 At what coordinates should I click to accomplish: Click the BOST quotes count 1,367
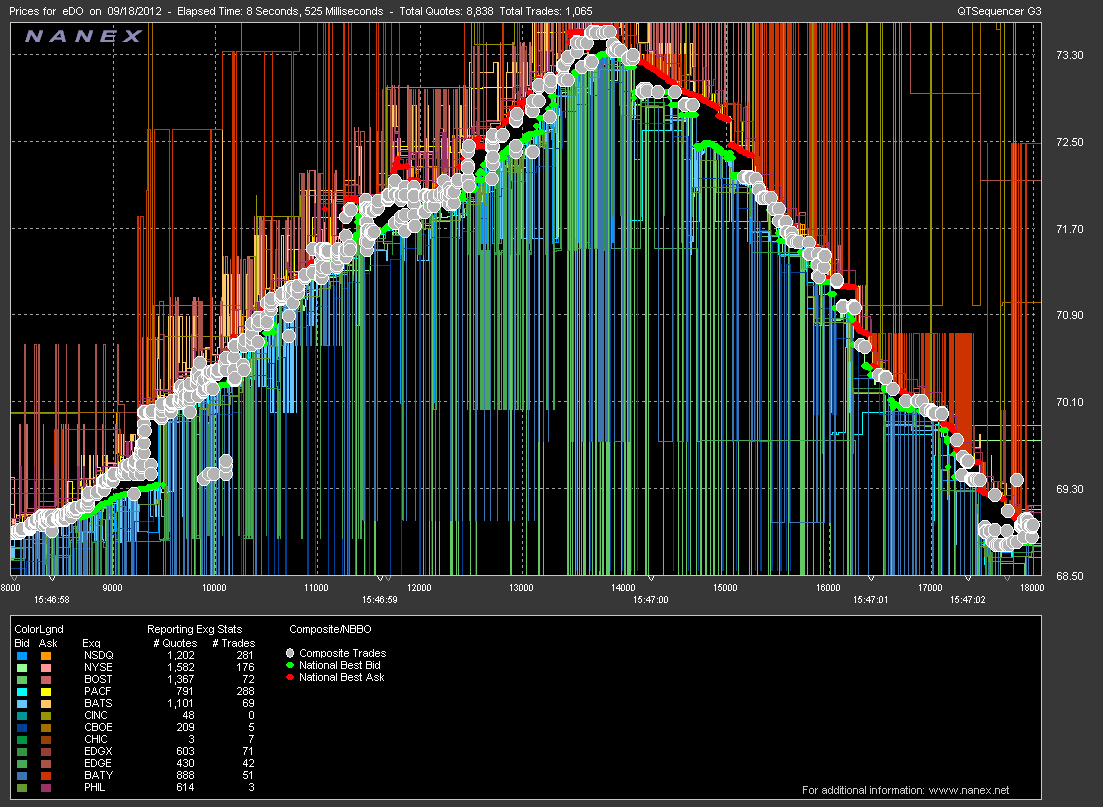(x=180, y=679)
